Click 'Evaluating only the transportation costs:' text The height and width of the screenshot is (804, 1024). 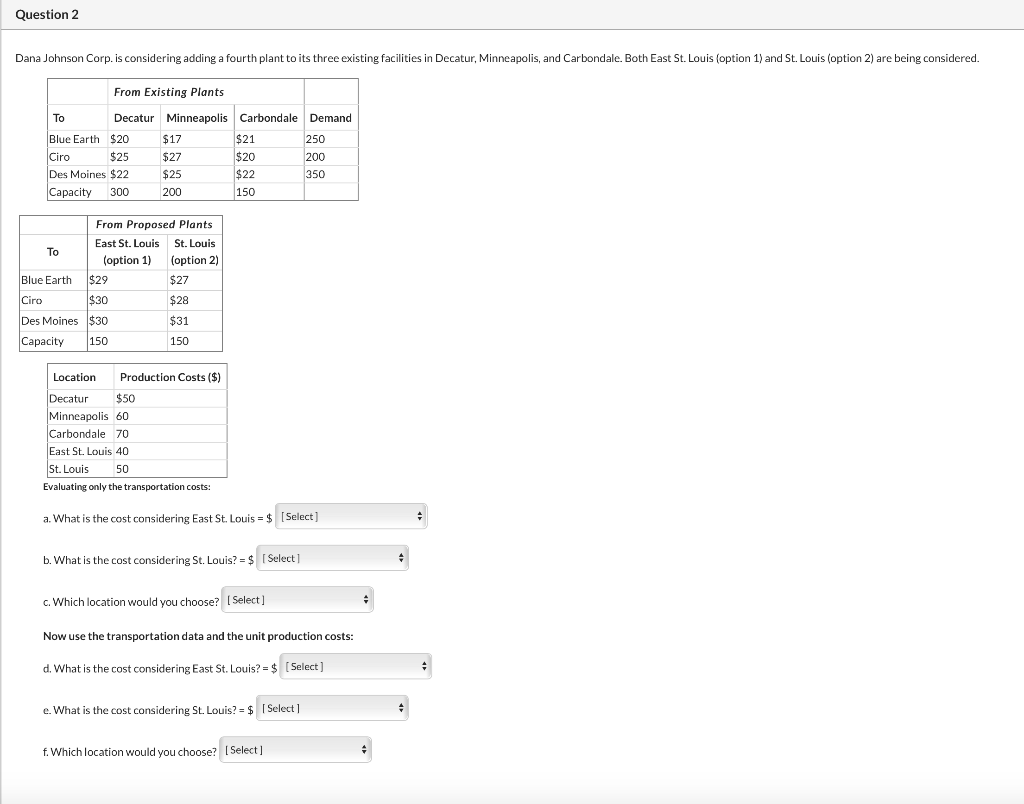[x=127, y=487]
